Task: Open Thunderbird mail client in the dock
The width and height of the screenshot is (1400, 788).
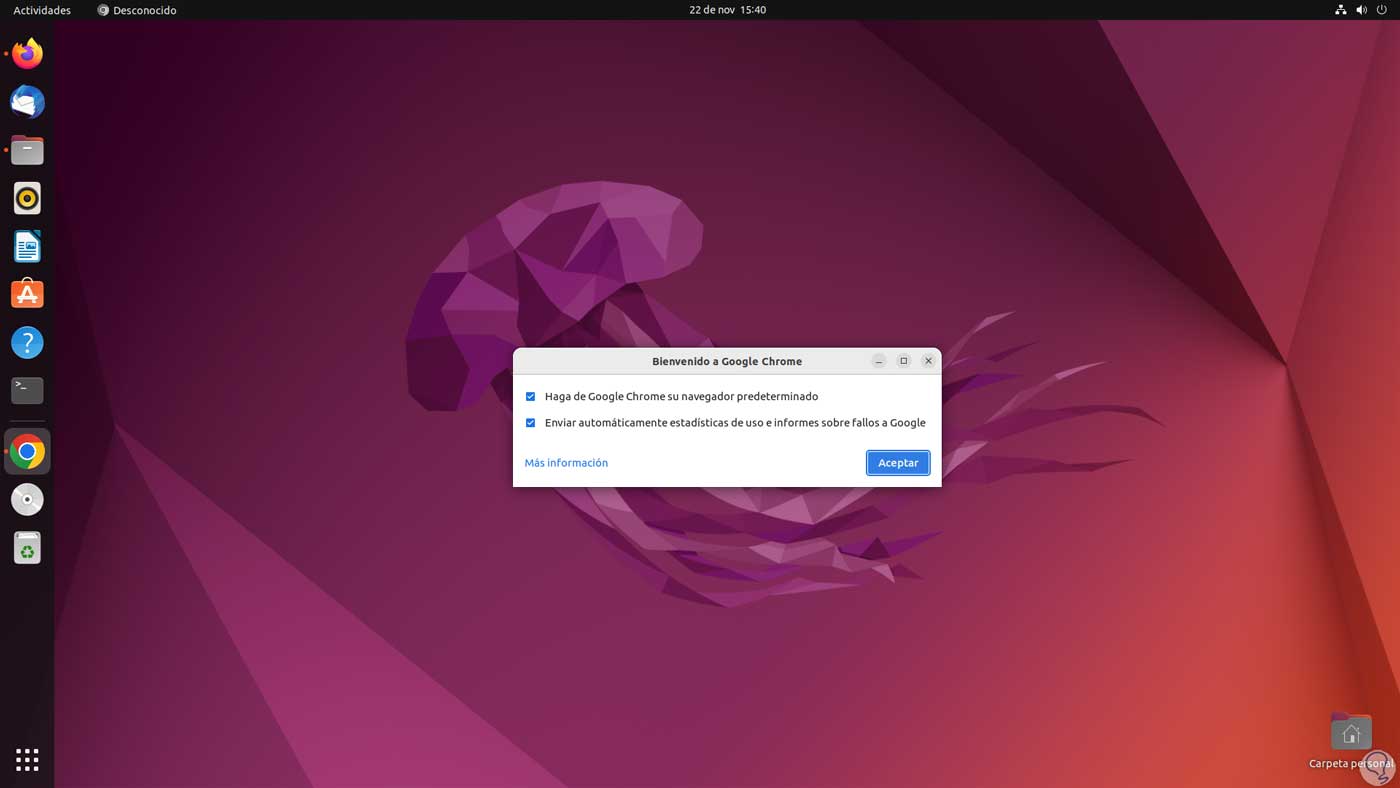Action: [27, 102]
